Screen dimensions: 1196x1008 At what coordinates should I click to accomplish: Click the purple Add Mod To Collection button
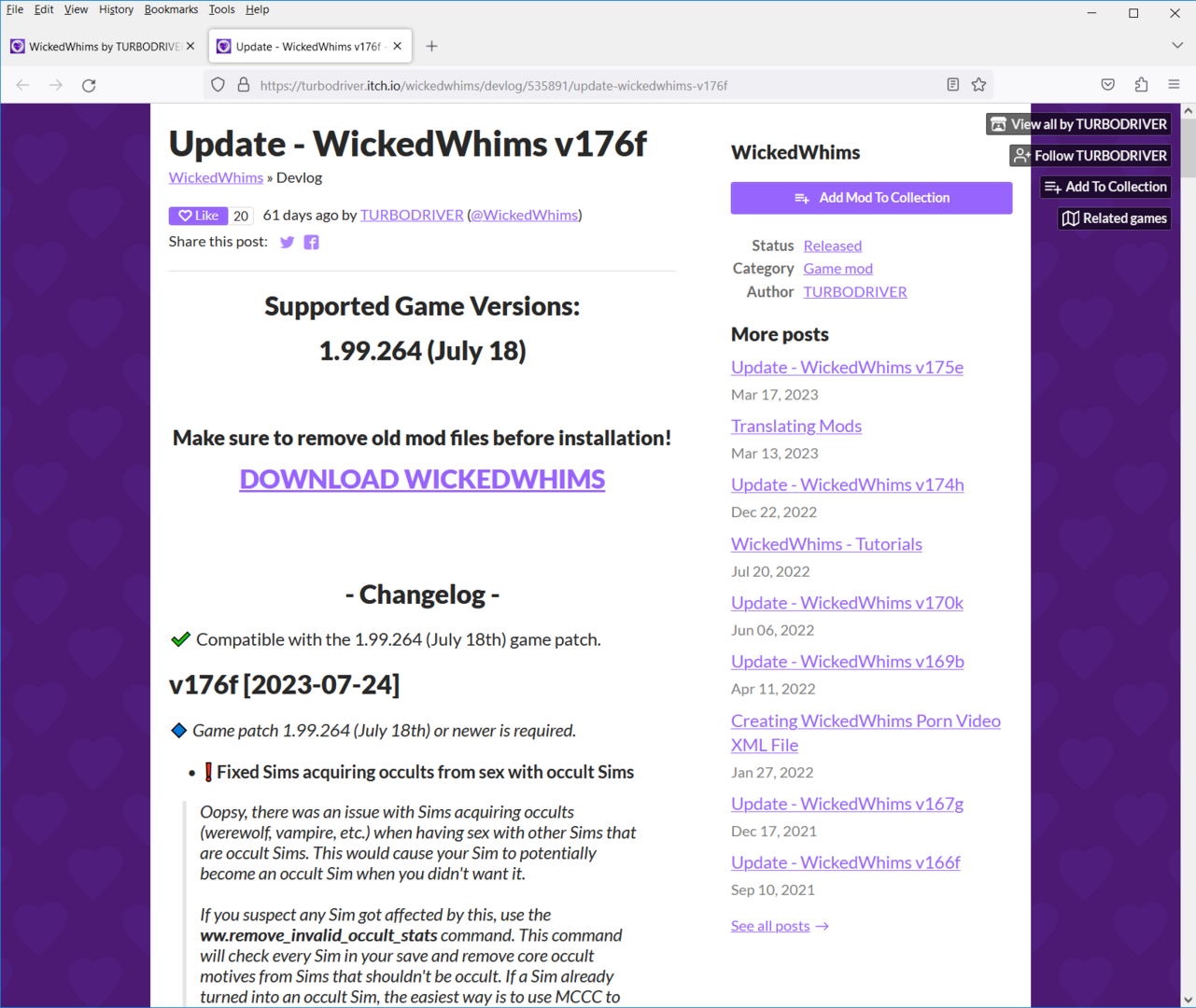coord(871,198)
